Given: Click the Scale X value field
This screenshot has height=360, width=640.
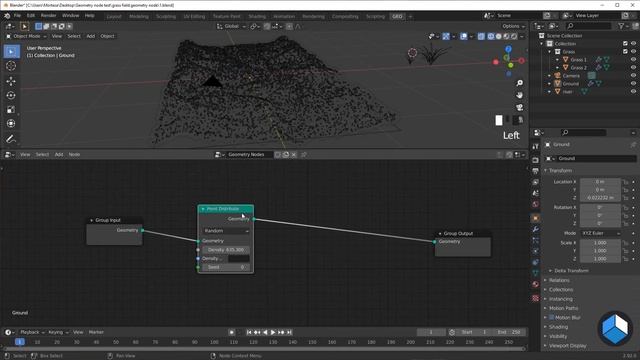Looking at the screenshot, I should (600, 243).
